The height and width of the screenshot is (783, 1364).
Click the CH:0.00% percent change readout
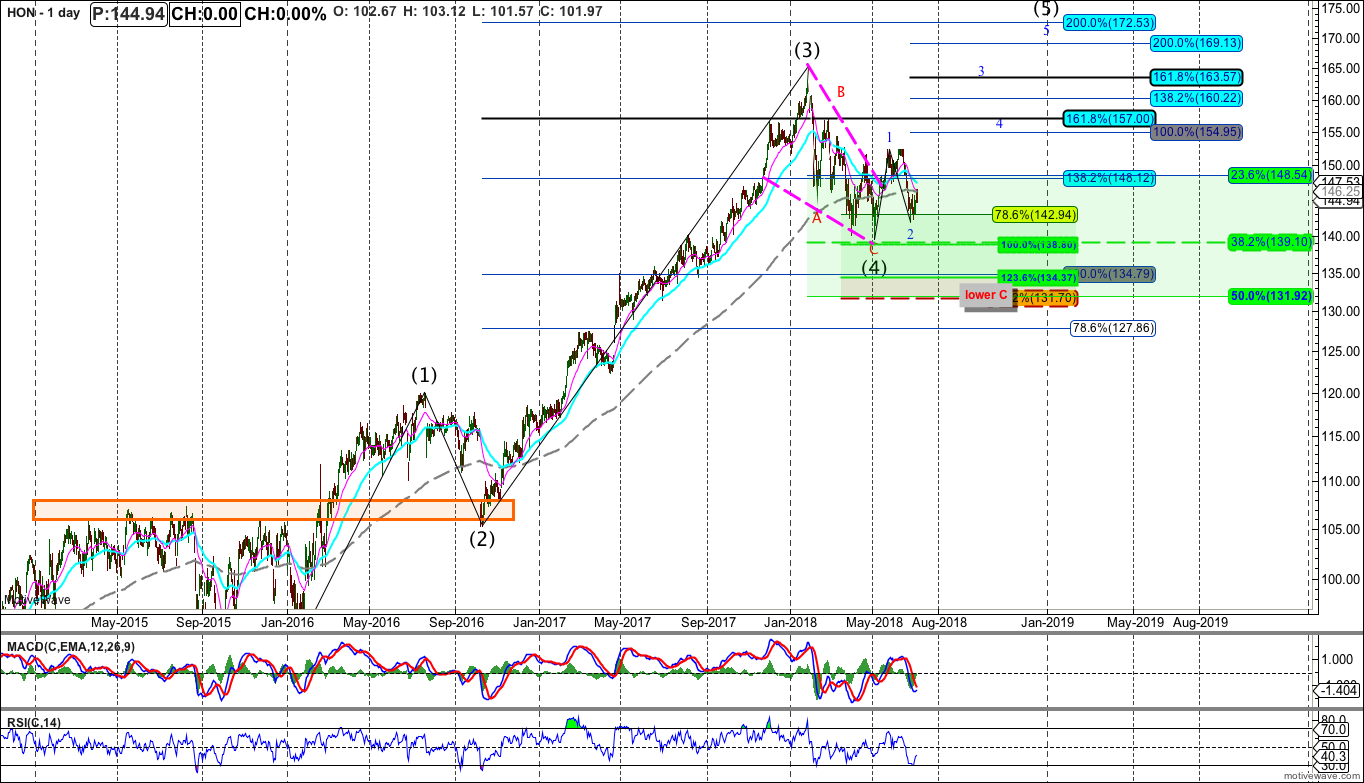[288, 14]
